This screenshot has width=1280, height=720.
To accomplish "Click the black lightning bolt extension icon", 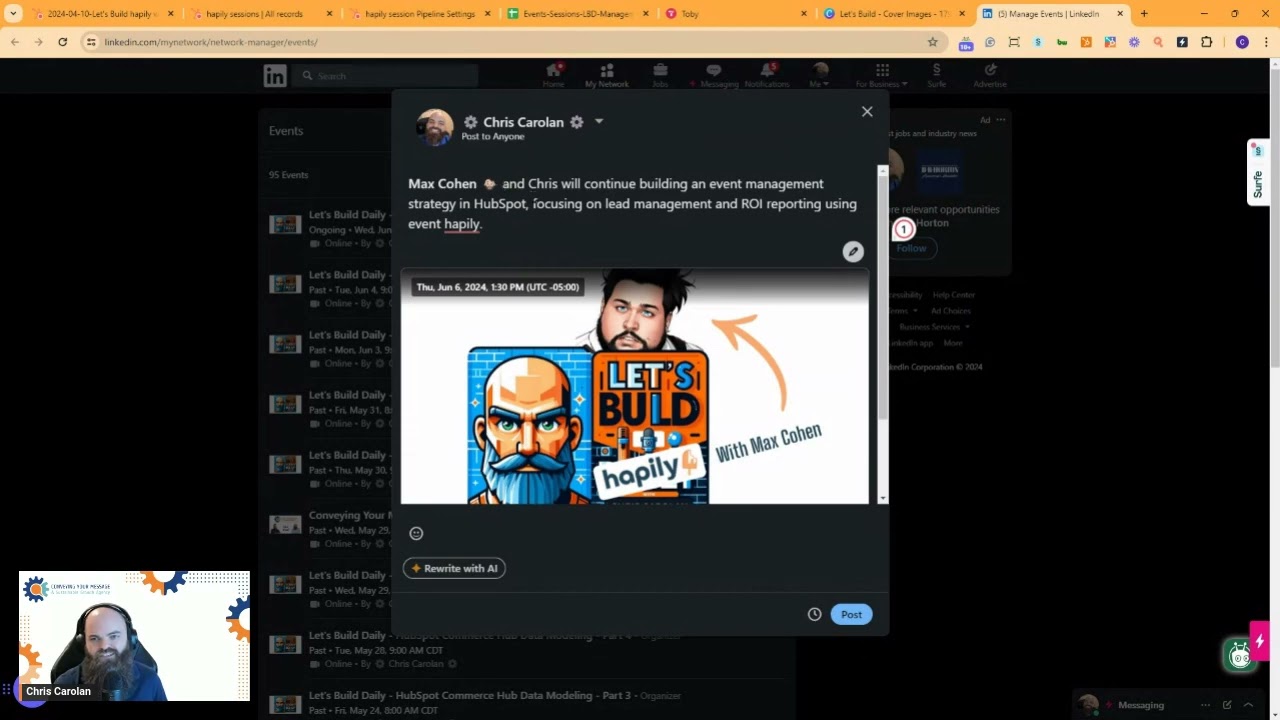I will click(x=1182, y=42).
